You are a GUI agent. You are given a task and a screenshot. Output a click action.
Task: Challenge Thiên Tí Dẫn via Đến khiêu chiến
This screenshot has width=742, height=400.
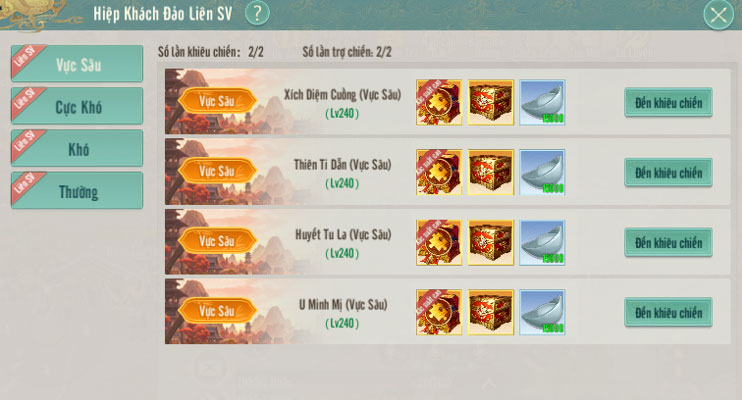tap(668, 172)
